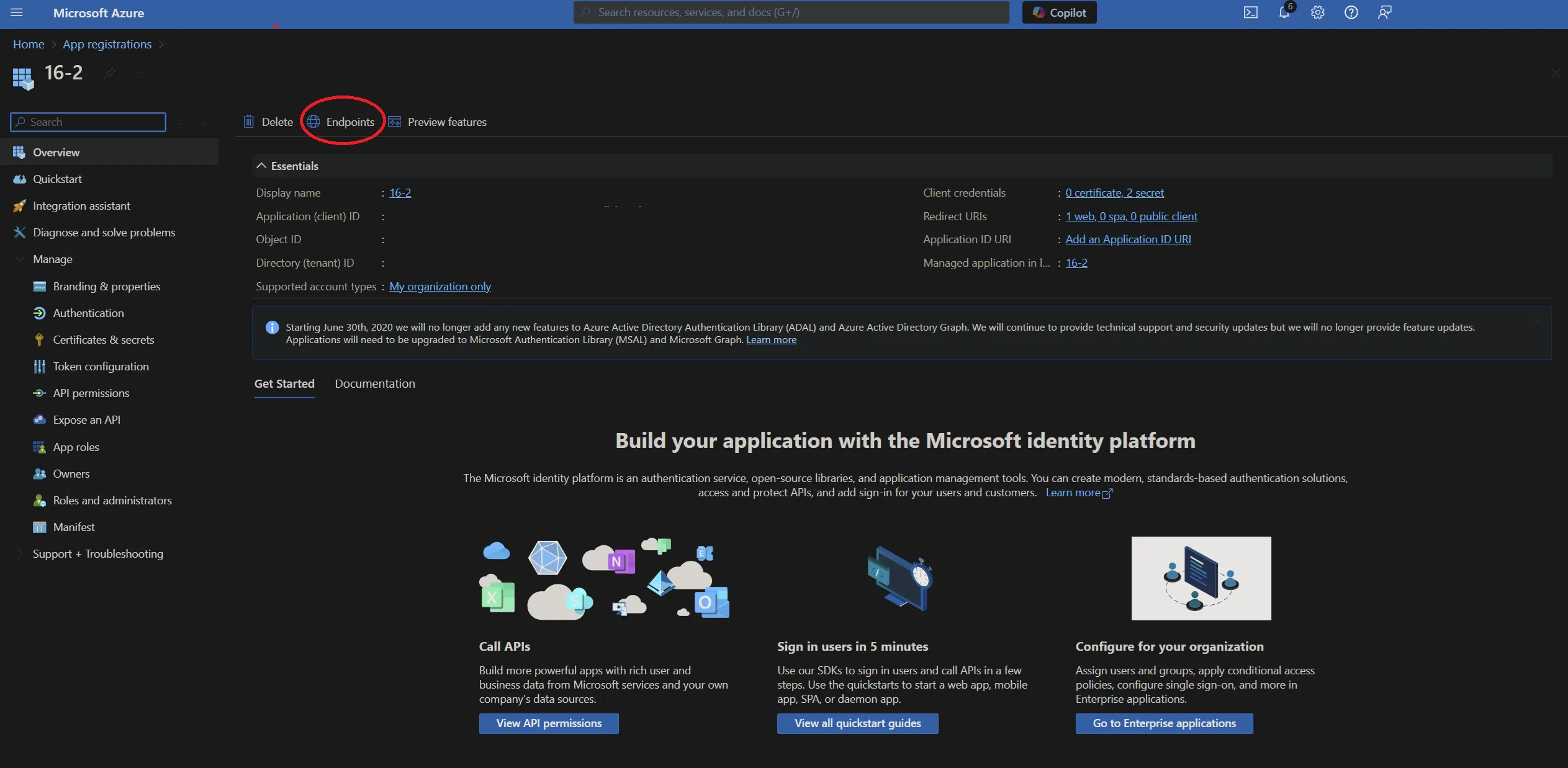
Task: Click the Token configuration icon
Action: 39,367
